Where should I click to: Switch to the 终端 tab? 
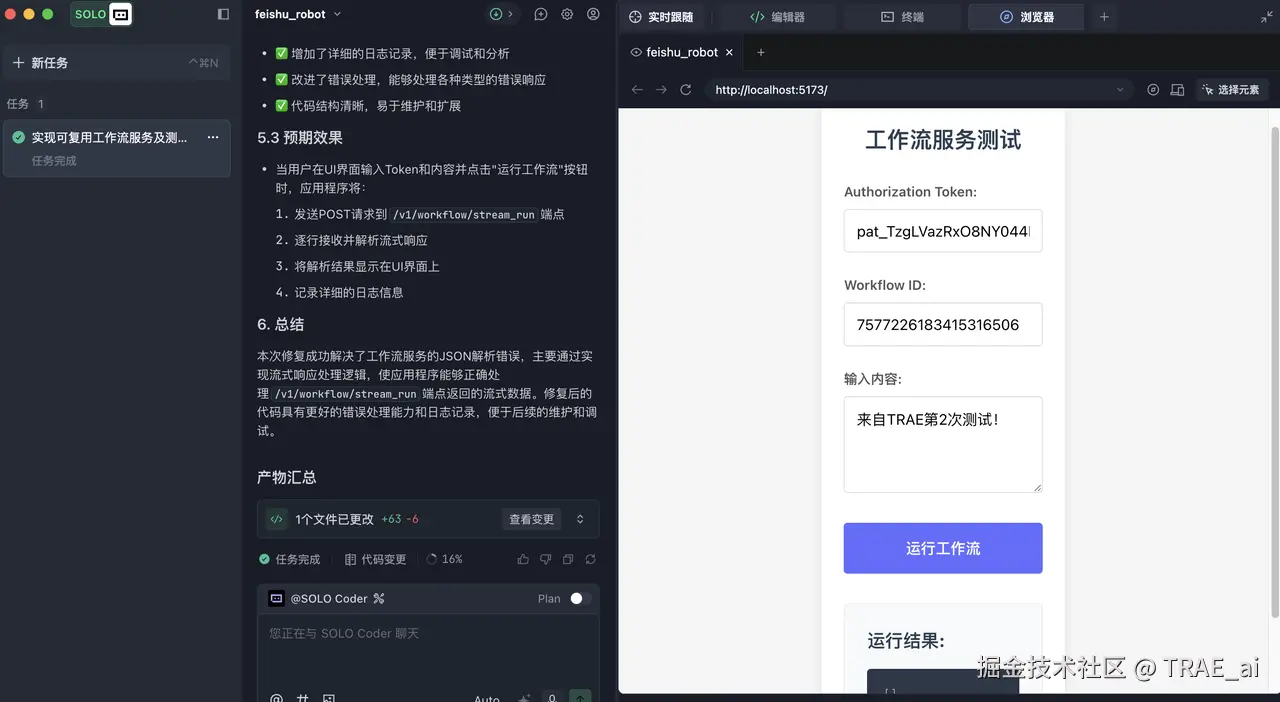(903, 17)
